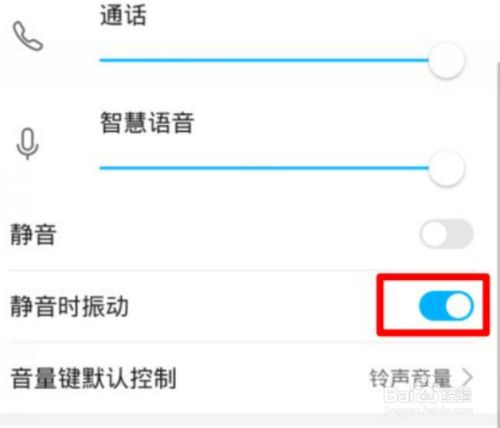This screenshot has height=428, width=500.
Task: Expand chevron arrow beside 铃声音量
Action: click(x=468, y=378)
